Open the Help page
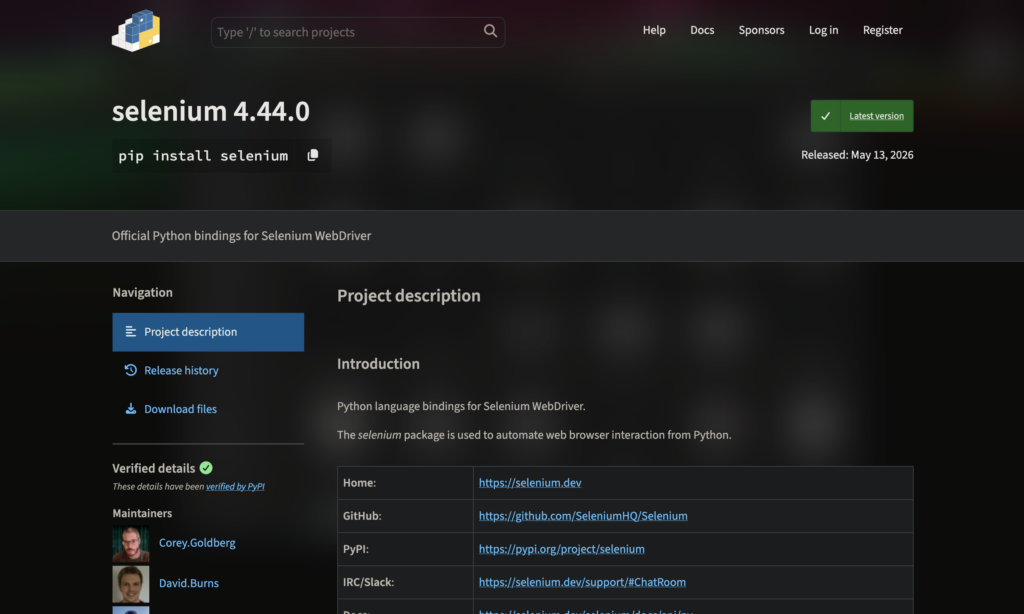 coord(654,30)
